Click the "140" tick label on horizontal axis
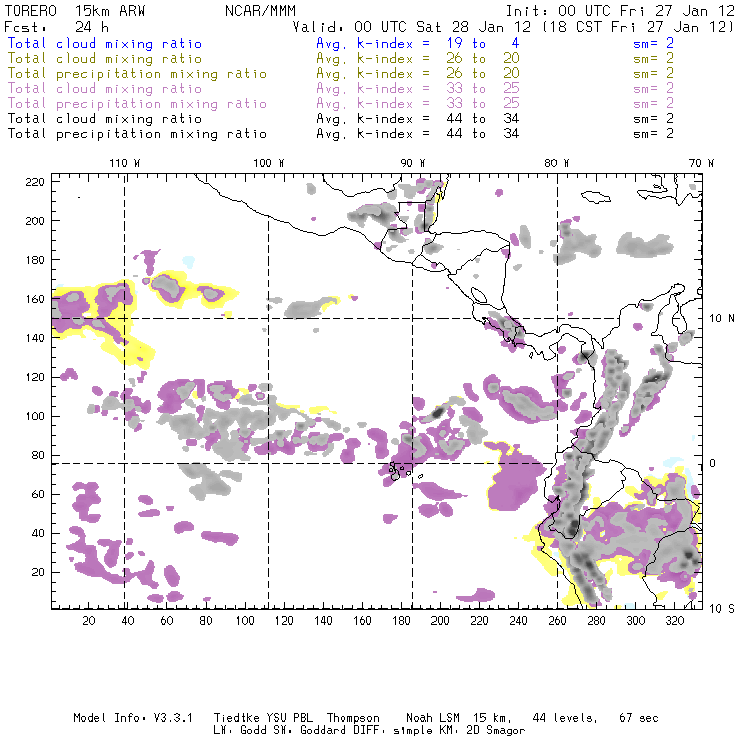740x740 pixels. [x=323, y=621]
